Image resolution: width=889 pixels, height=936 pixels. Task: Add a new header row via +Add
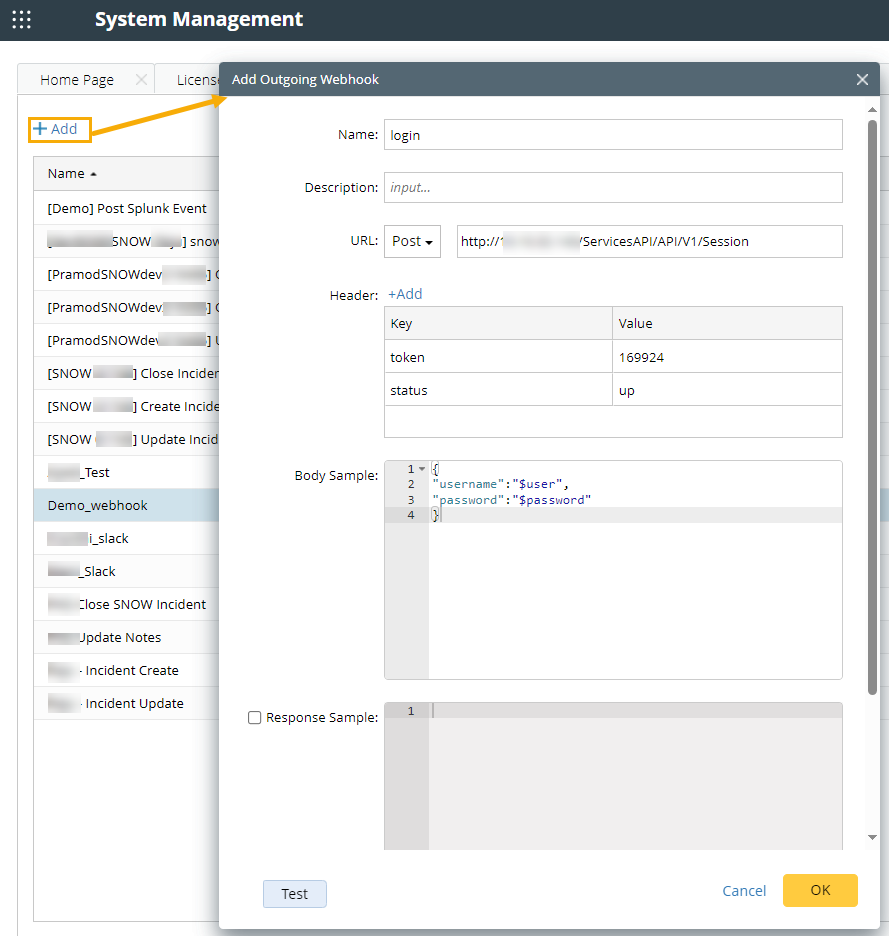coord(405,294)
